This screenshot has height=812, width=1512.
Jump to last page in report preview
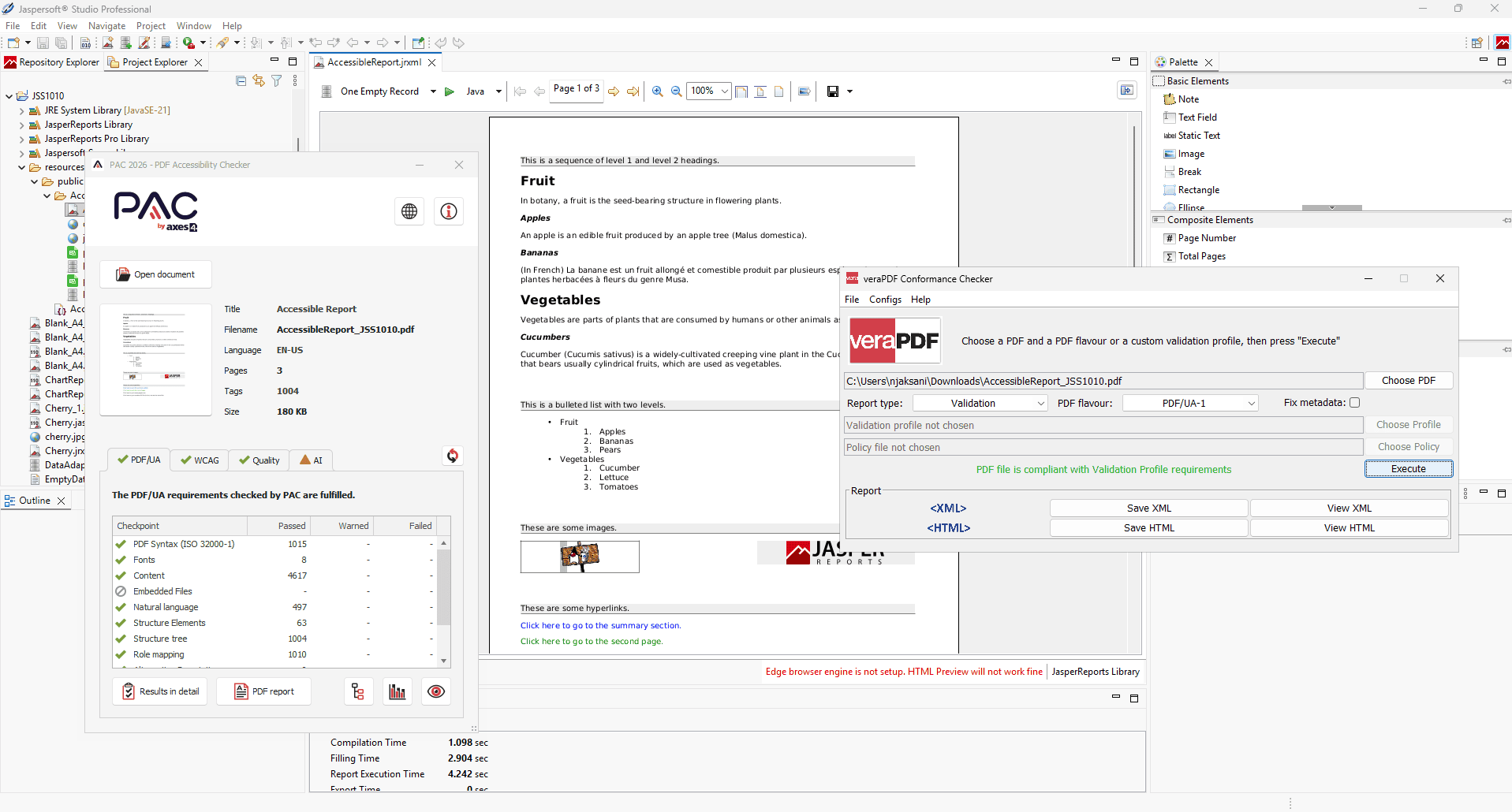[x=633, y=91]
